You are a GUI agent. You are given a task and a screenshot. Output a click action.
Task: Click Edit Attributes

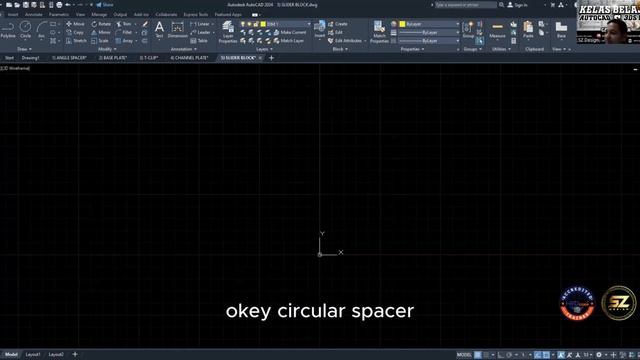tap(345, 41)
